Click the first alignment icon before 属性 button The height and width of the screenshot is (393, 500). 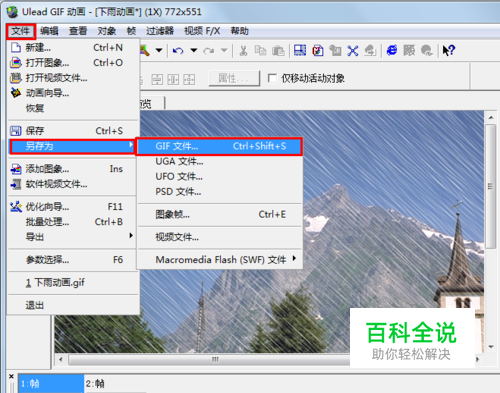[157, 79]
